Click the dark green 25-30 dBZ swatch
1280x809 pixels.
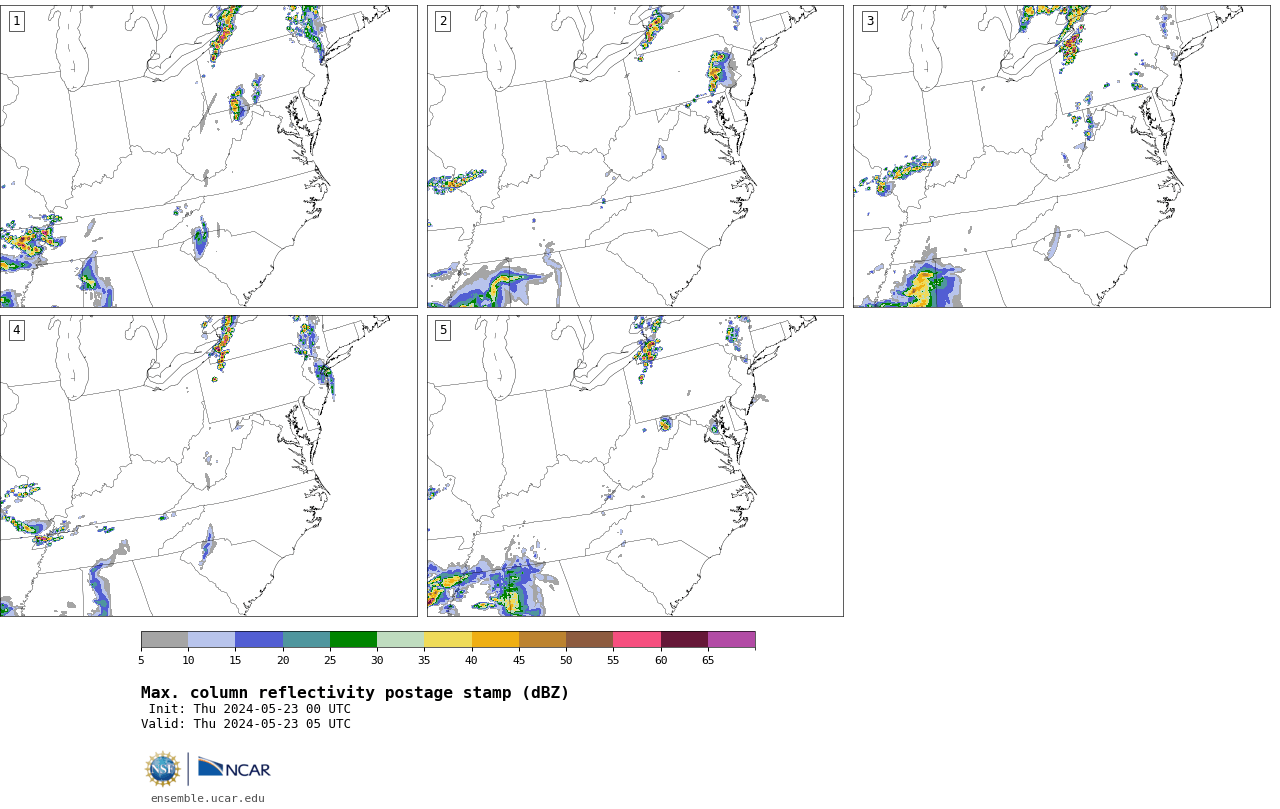(x=353, y=640)
